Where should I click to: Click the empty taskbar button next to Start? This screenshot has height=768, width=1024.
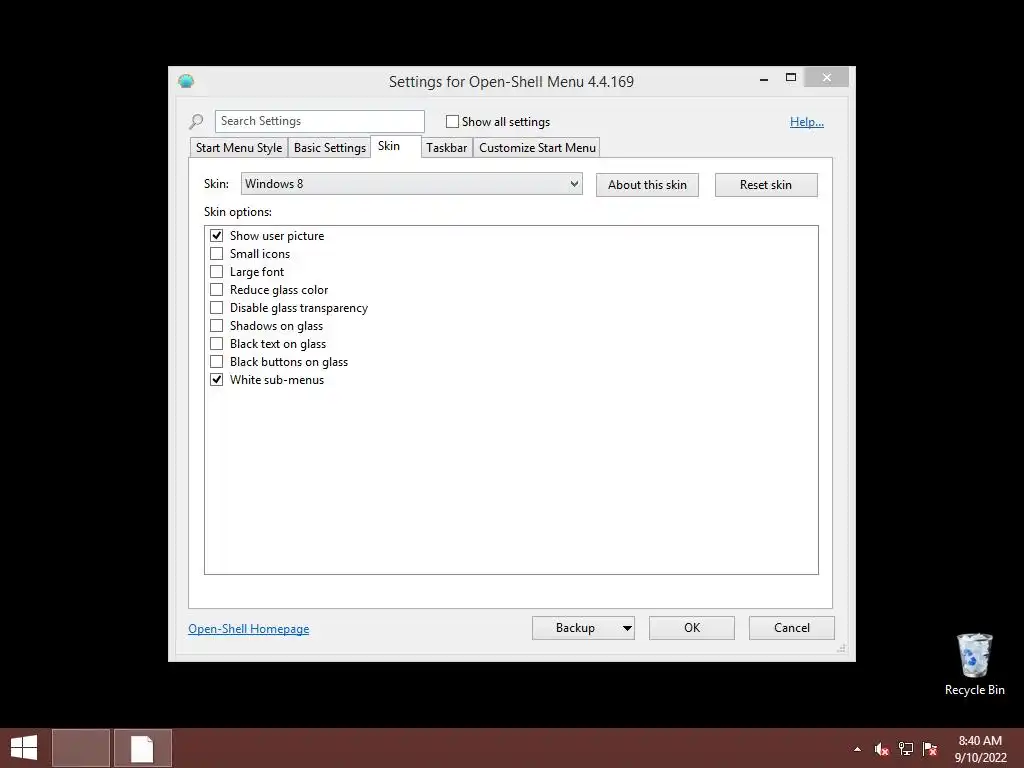[x=81, y=748]
